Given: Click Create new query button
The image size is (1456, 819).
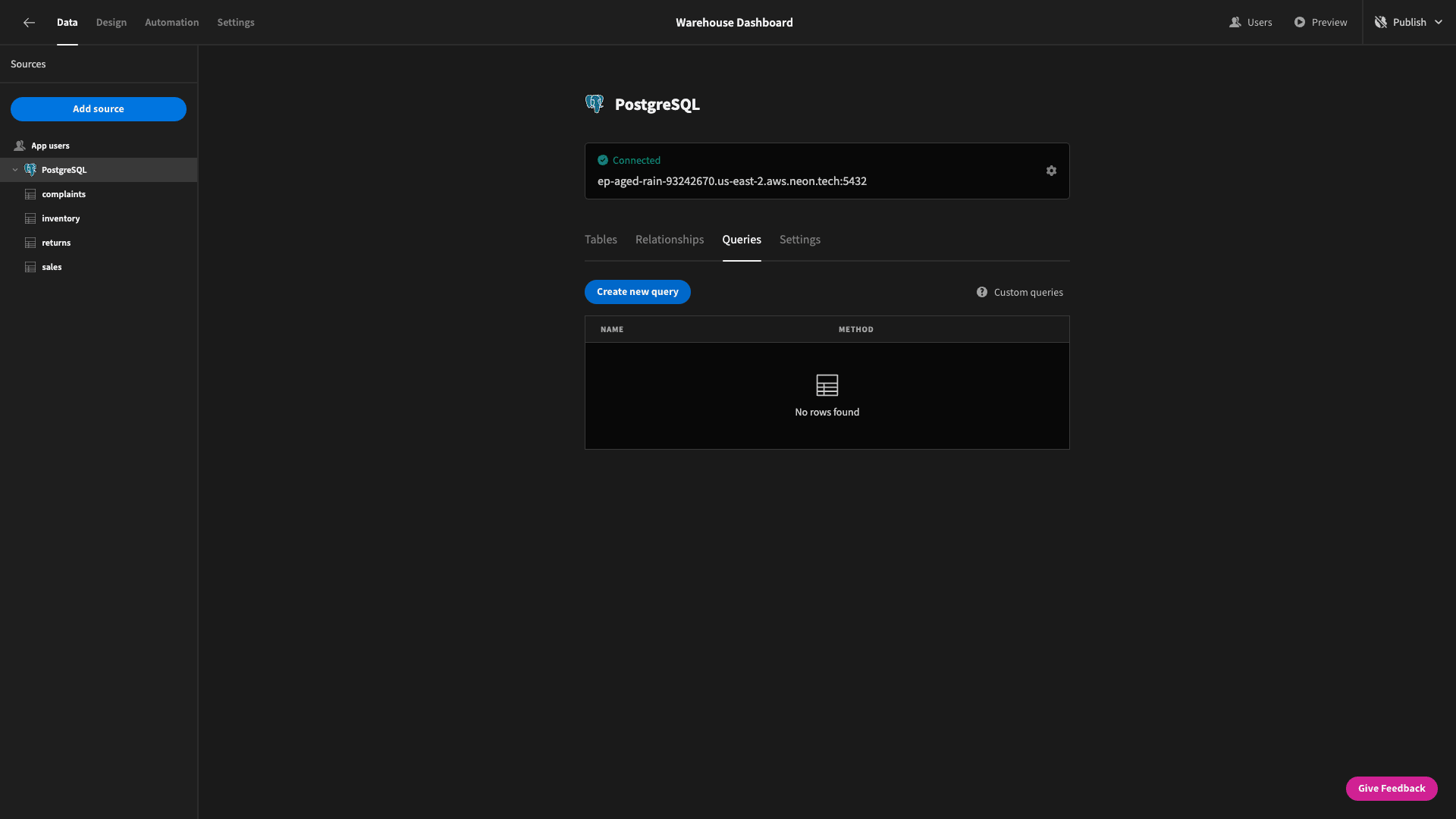Looking at the screenshot, I should tap(638, 292).
